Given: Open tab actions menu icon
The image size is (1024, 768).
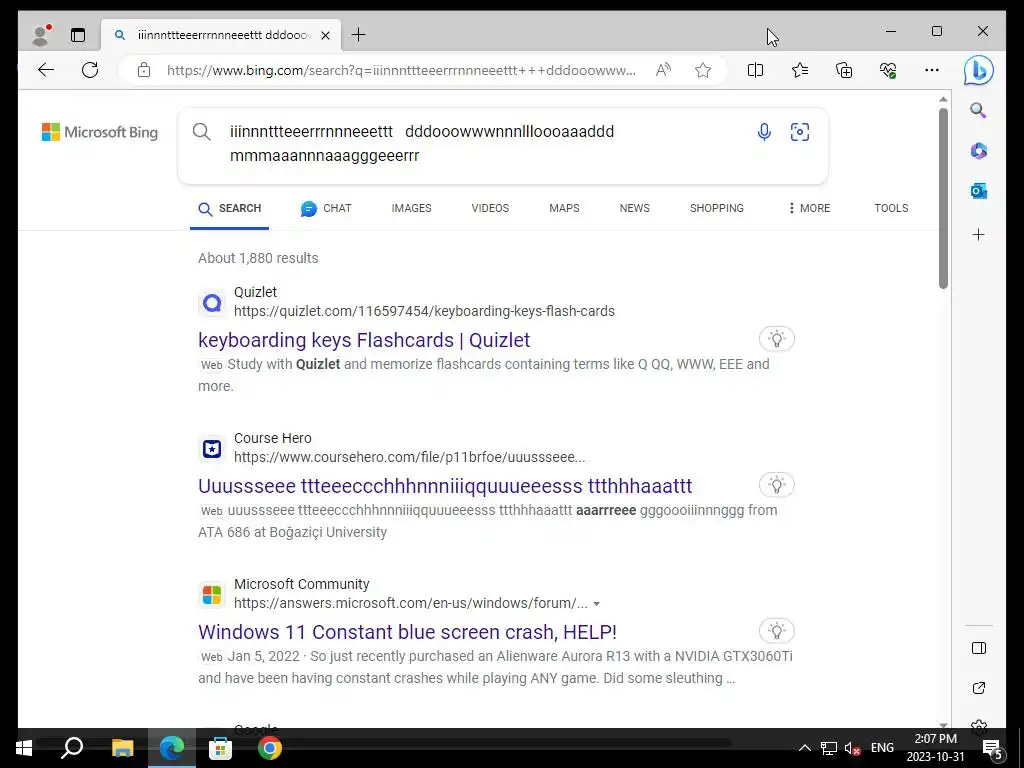Looking at the screenshot, I should click(x=78, y=35).
